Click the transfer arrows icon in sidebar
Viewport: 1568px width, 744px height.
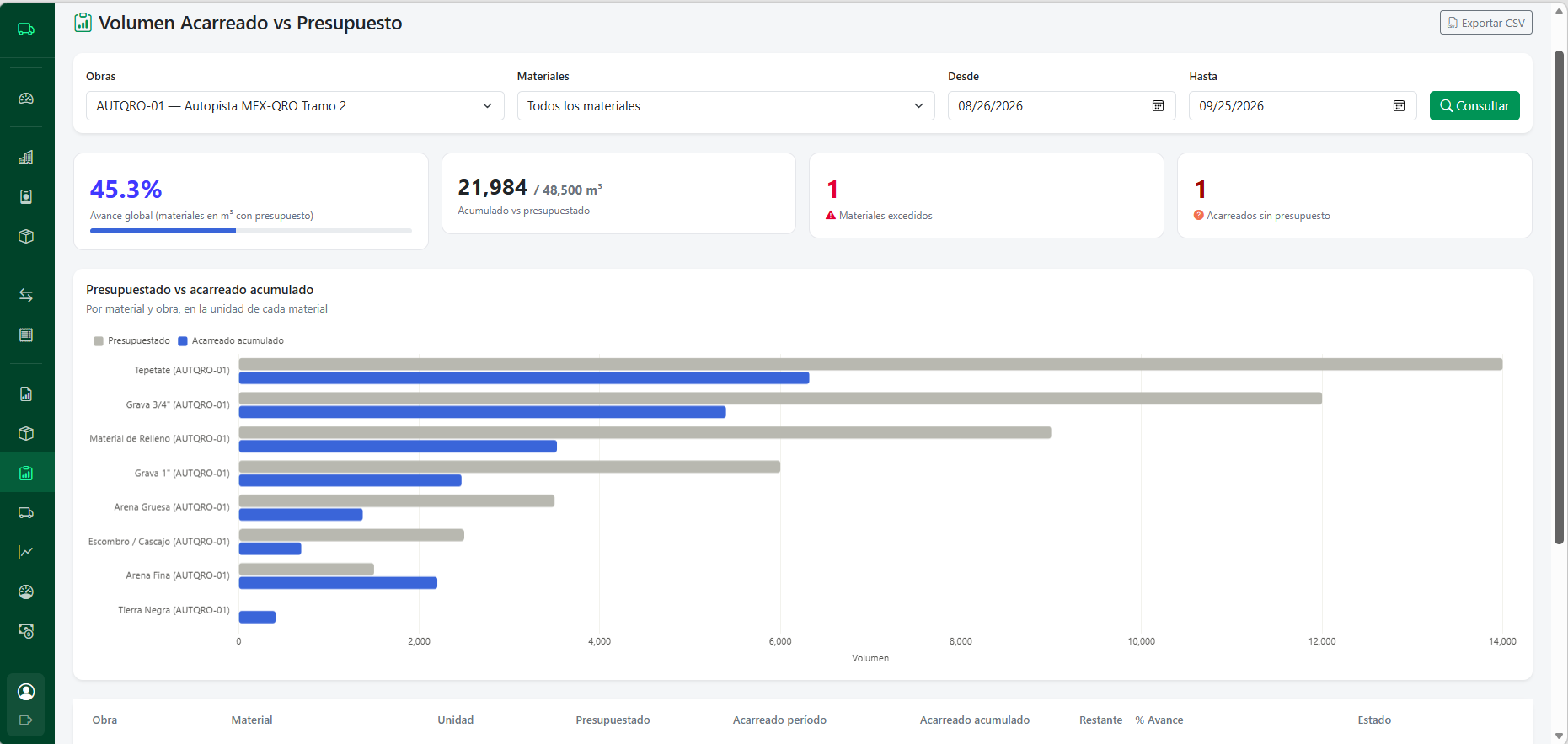[26, 295]
